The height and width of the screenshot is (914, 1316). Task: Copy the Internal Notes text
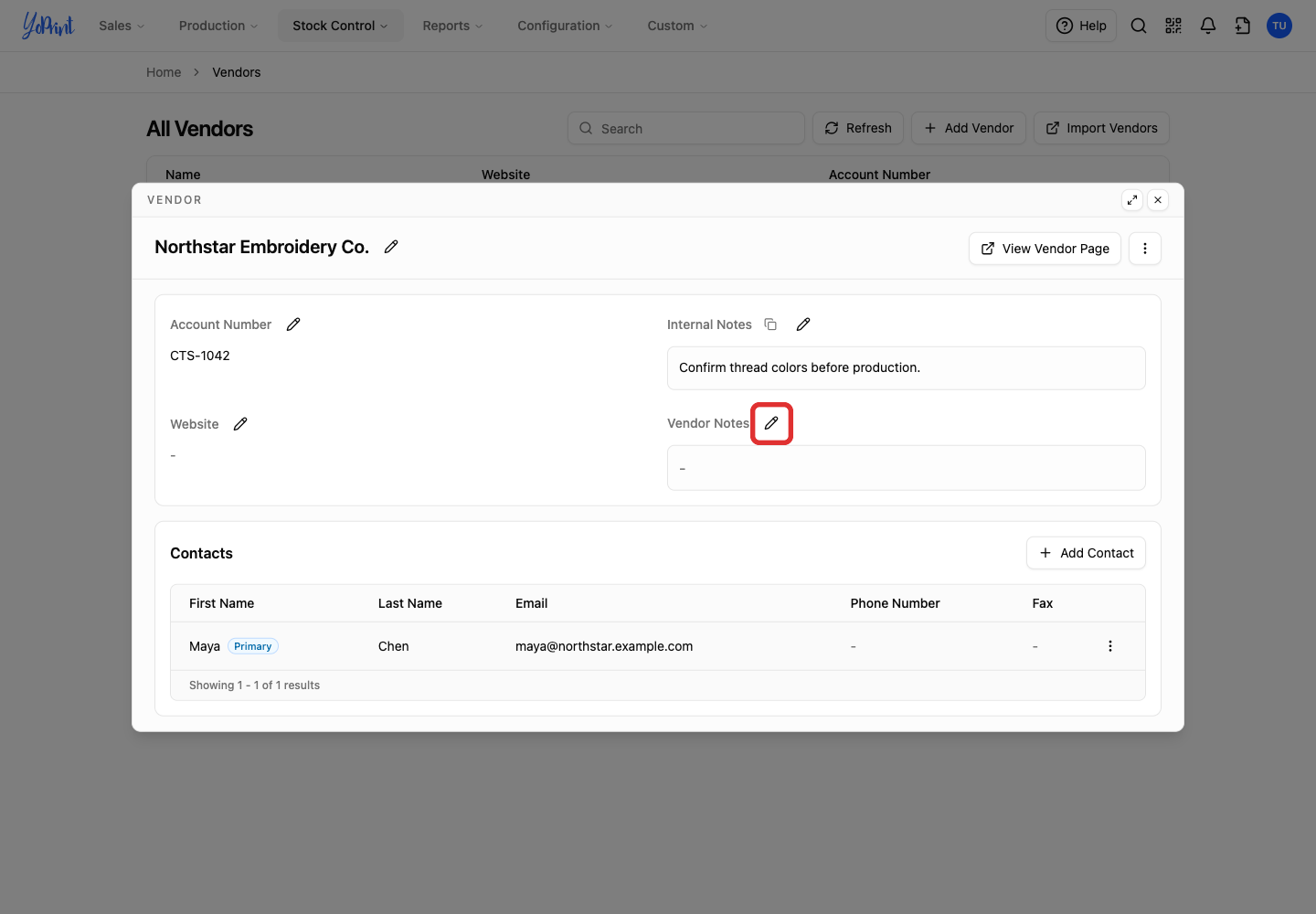coord(770,324)
